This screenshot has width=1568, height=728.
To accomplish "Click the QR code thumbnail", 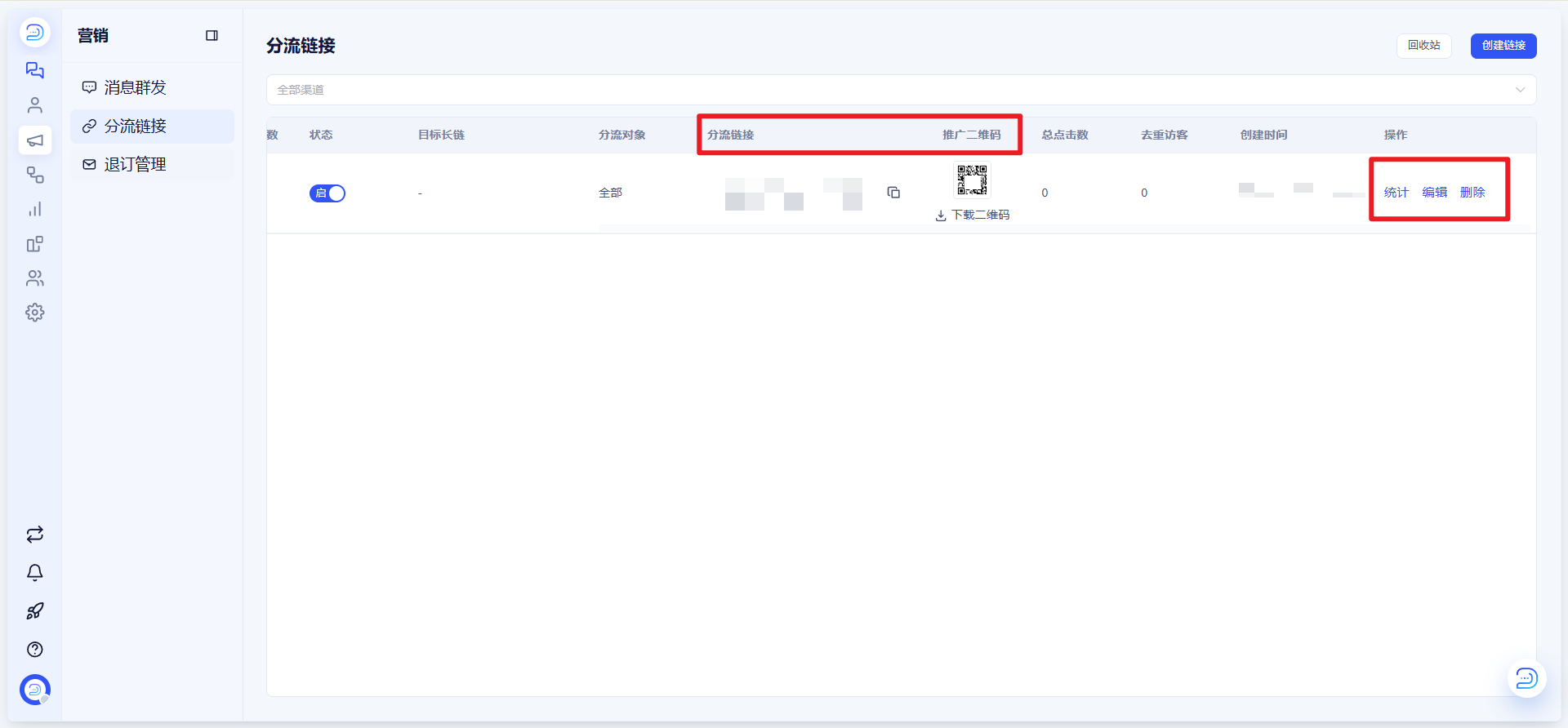I will point(972,180).
